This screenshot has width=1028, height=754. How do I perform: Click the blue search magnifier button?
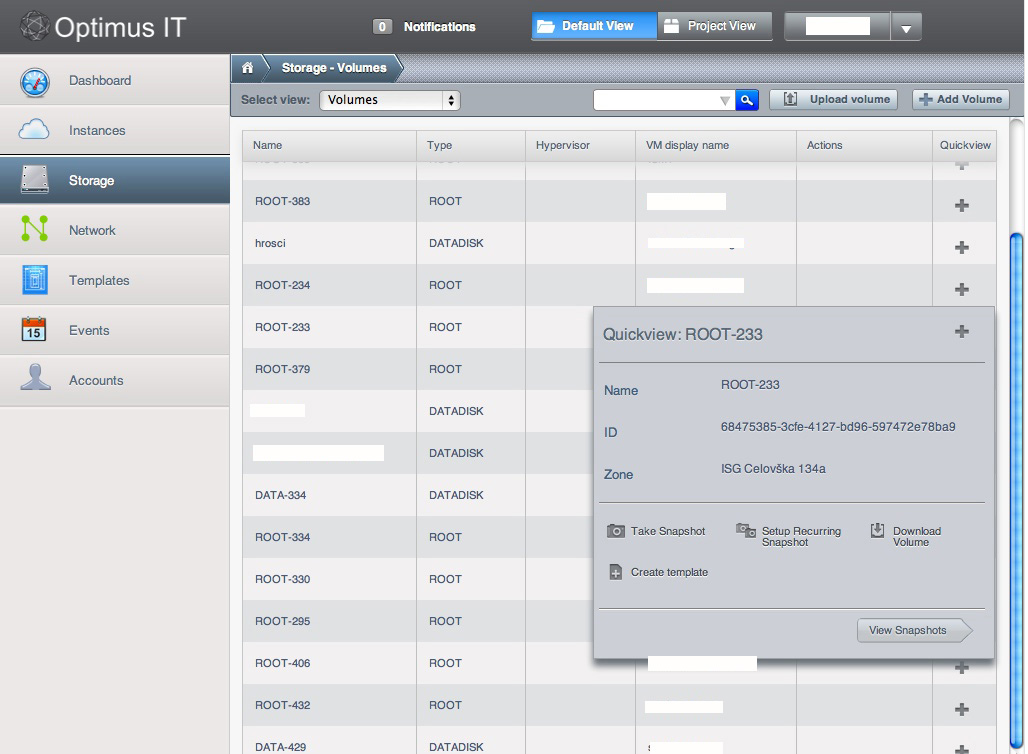point(747,100)
